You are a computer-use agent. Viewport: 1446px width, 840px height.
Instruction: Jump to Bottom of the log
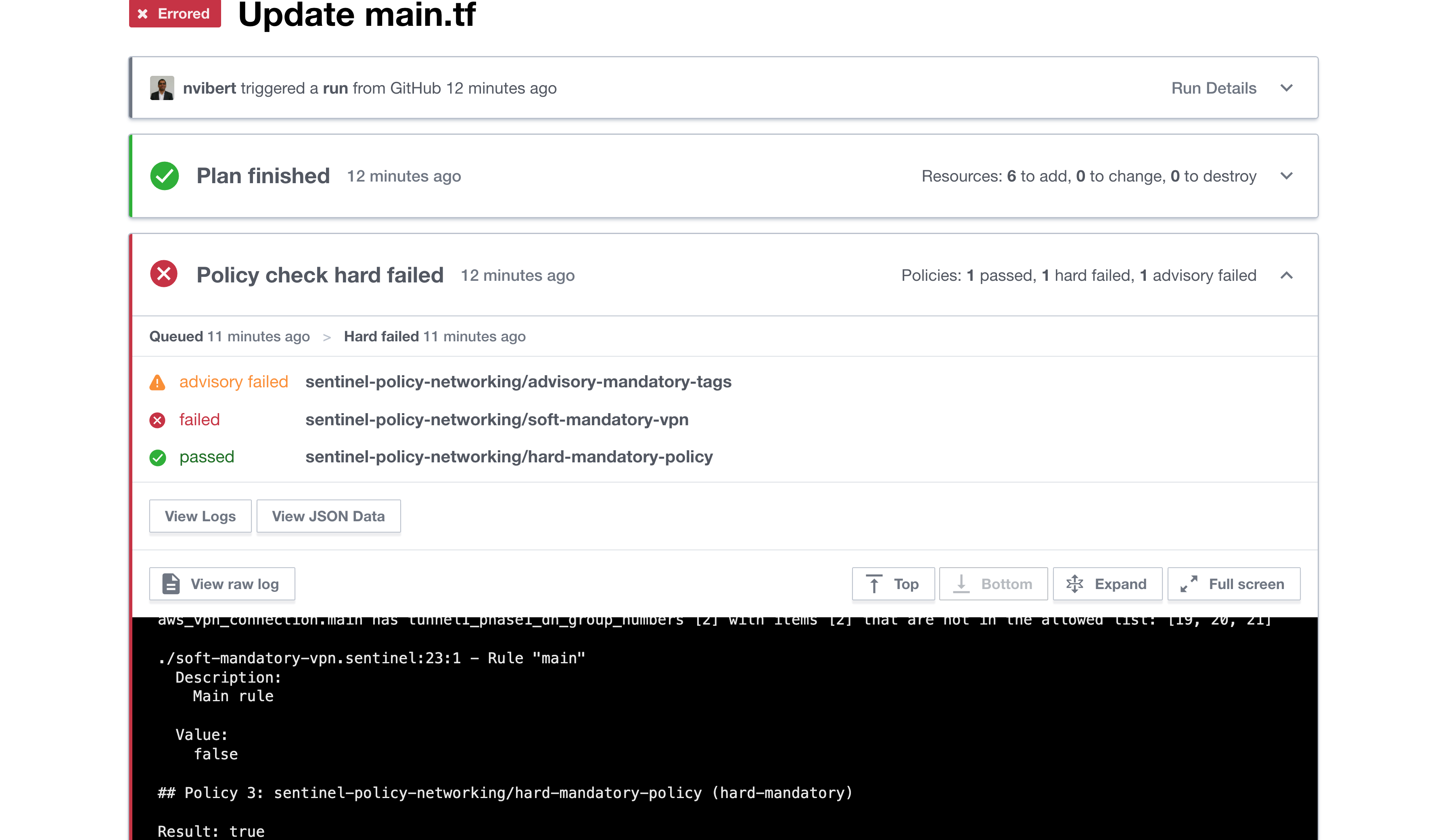993,584
